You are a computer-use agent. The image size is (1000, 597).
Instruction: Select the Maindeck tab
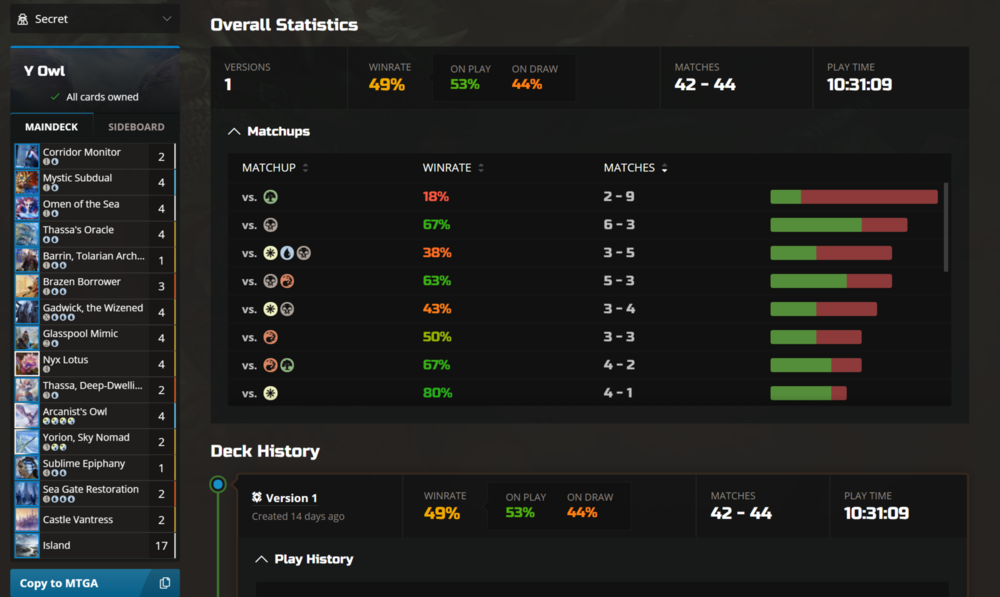[x=51, y=127]
